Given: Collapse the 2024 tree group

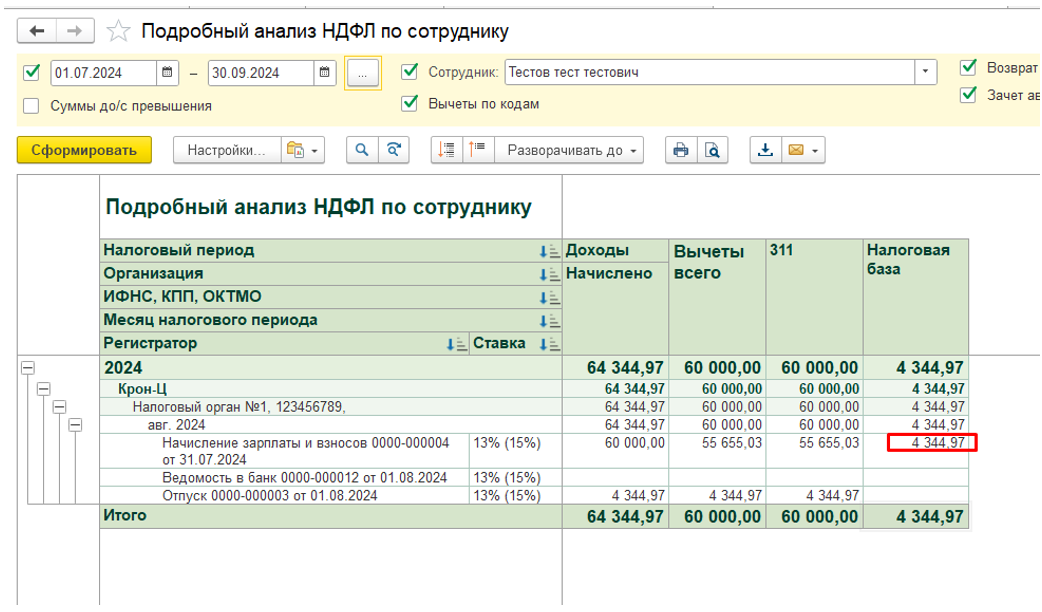Looking at the screenshot, I should click(27, 368).
